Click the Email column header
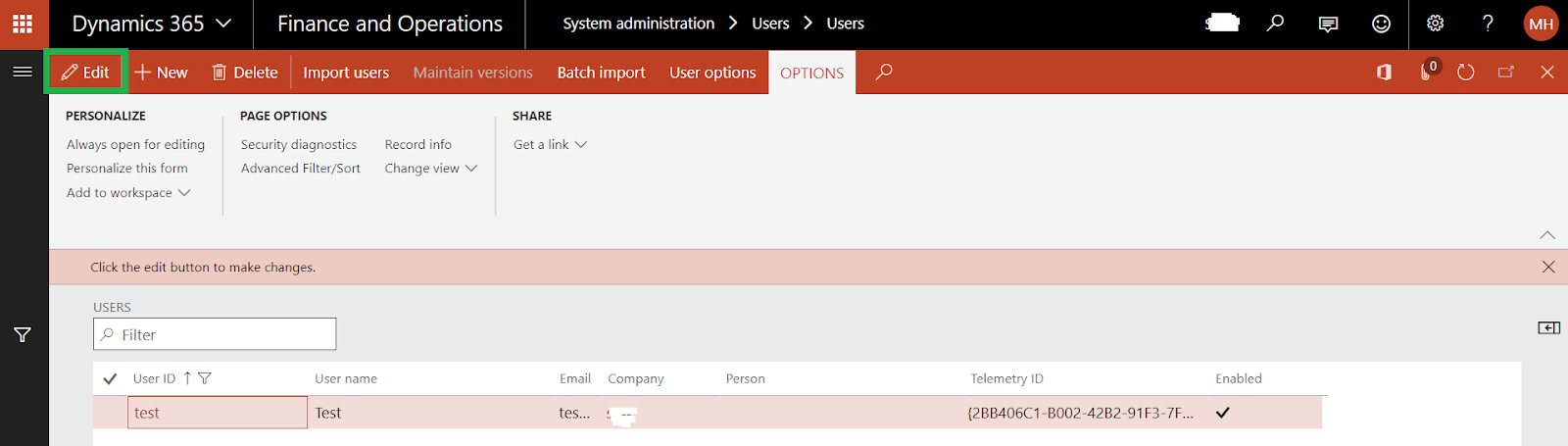1568x446 pixels. tap(575, 378)
